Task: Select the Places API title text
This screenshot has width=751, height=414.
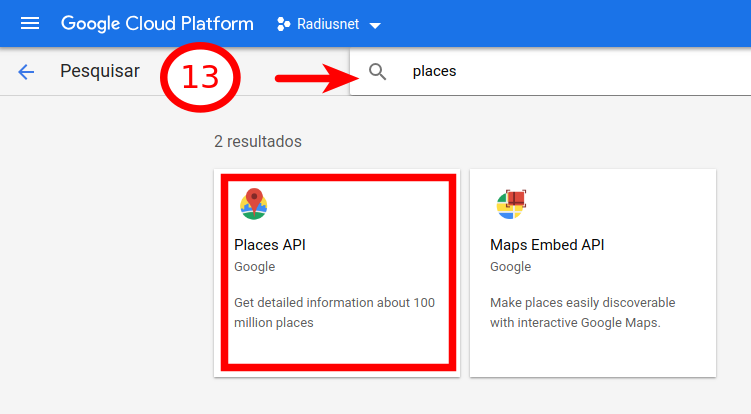Action: pyautogui.click(x=270, y=245)
